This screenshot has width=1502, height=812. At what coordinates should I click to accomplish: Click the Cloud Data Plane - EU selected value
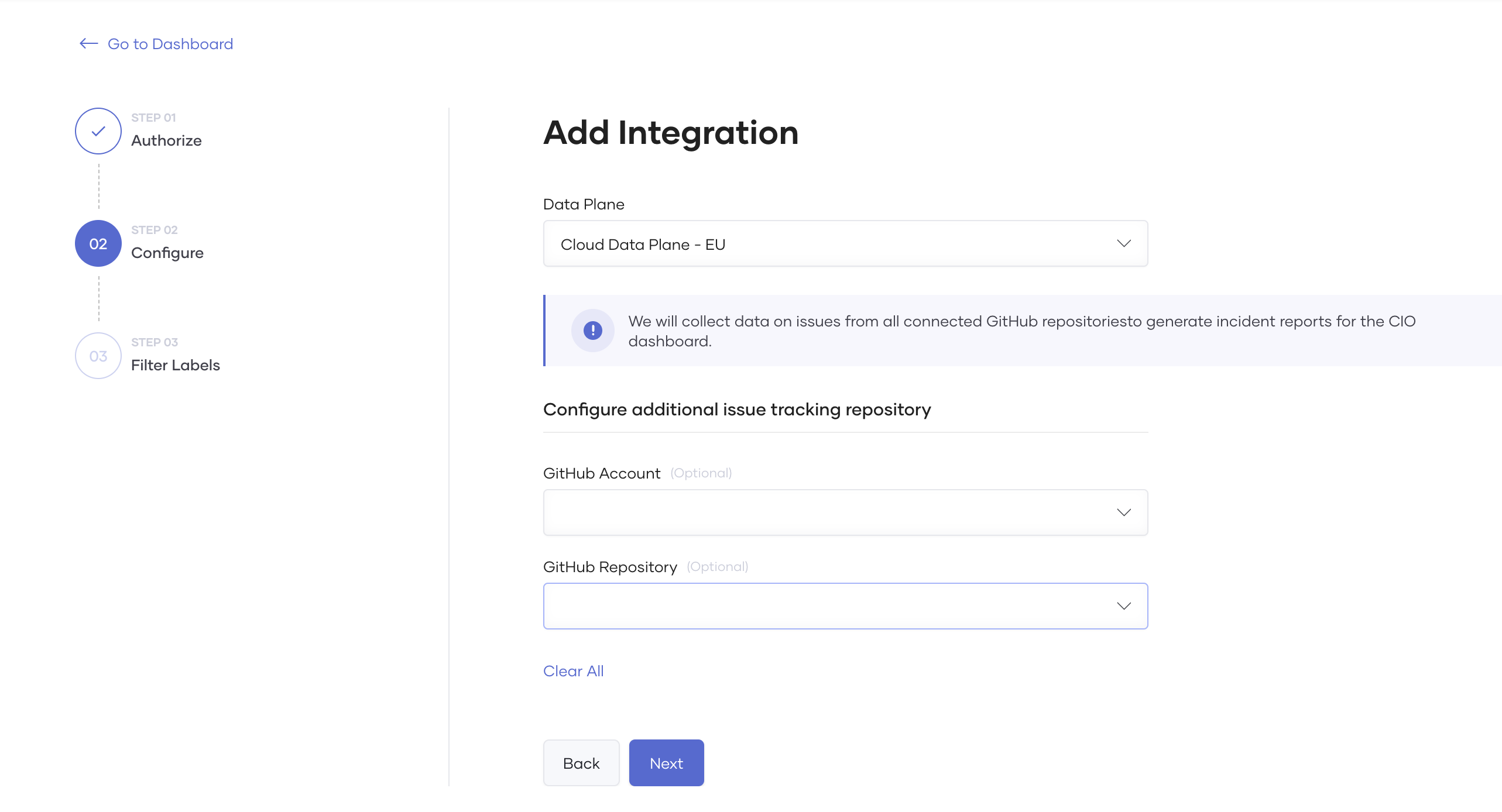[643, 243]
